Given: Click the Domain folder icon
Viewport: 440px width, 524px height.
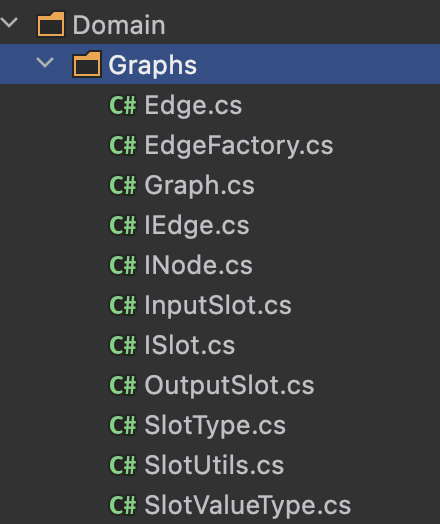Looking at the screenshot, I should (51, 24).
